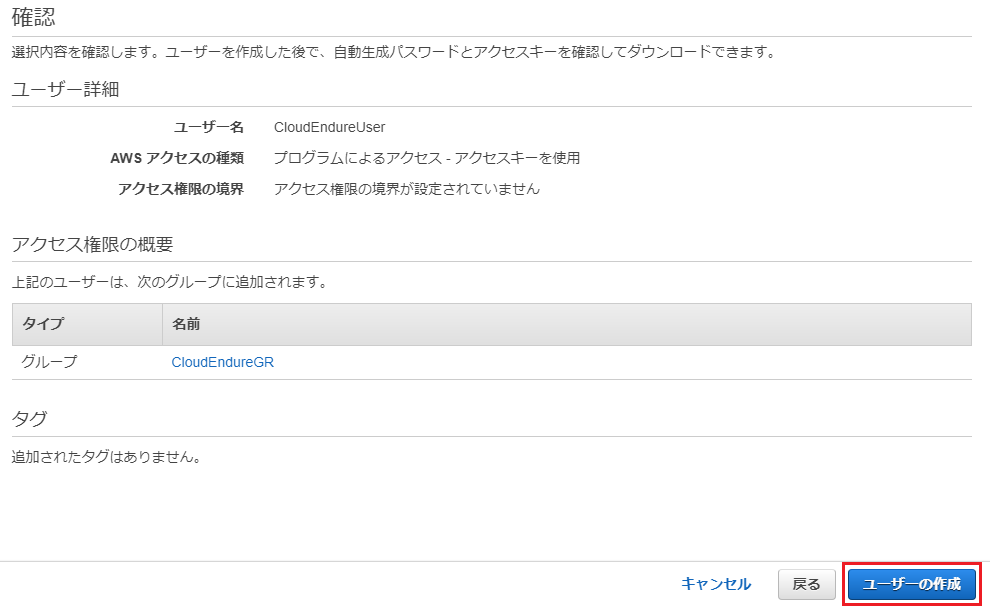This screenshot has width=990, height=607.
Task: Click the 確認 page heading
Action: tap(33, 18)
